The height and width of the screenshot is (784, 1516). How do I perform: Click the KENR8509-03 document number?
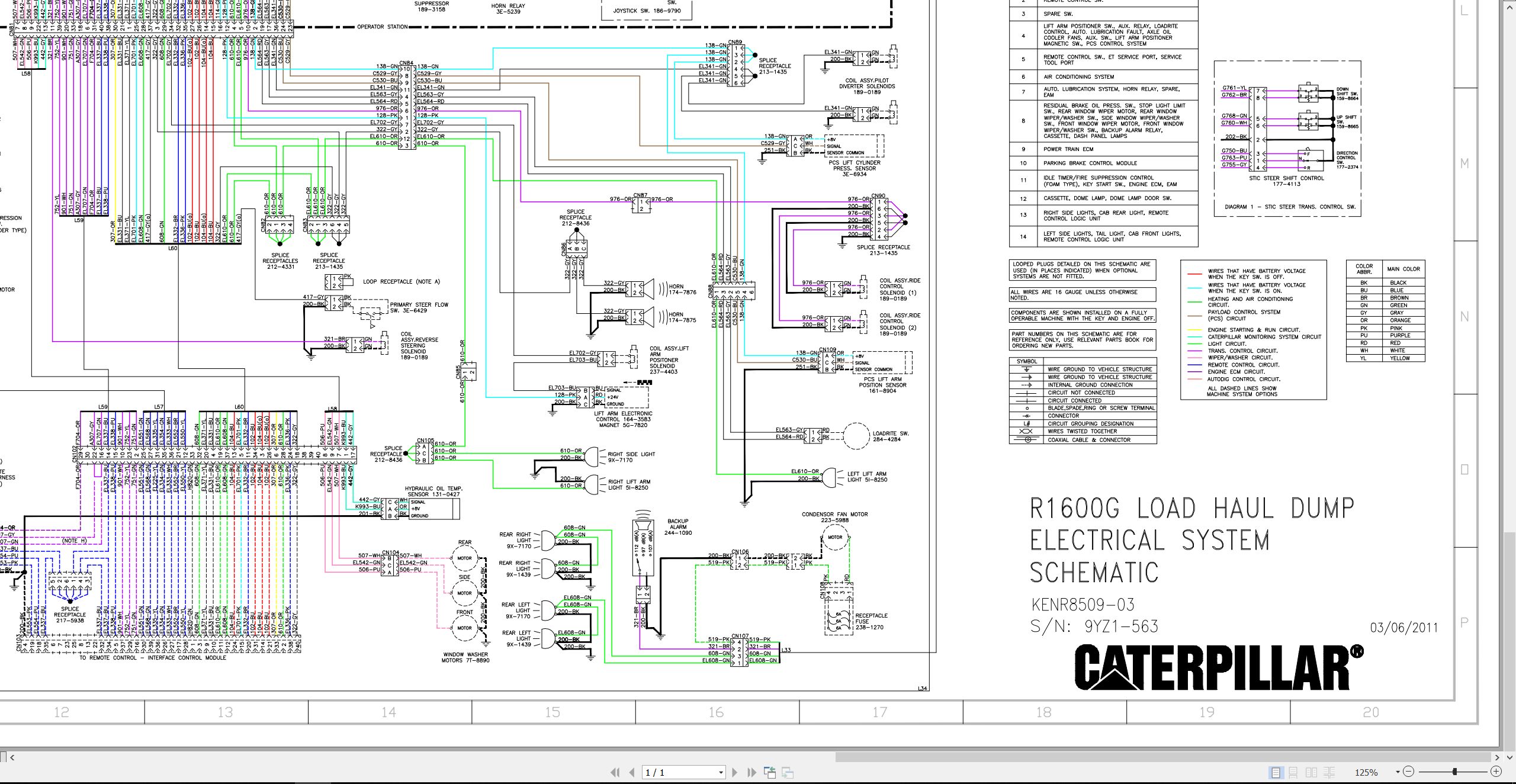pyautogui.click(x=1083, y=605)
